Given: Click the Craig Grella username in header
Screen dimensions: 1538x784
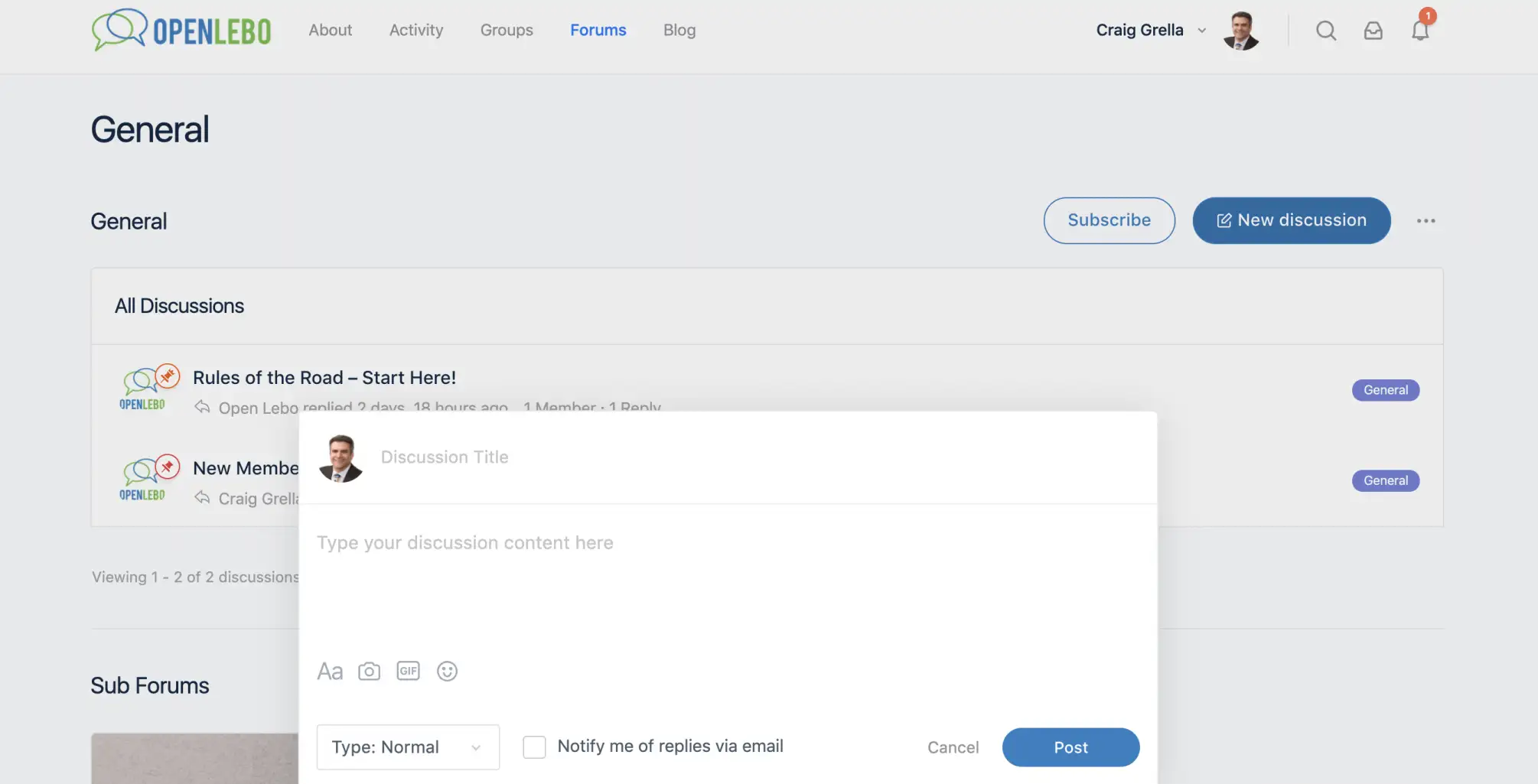Looking at the screenshot, I should point(1139,30).
